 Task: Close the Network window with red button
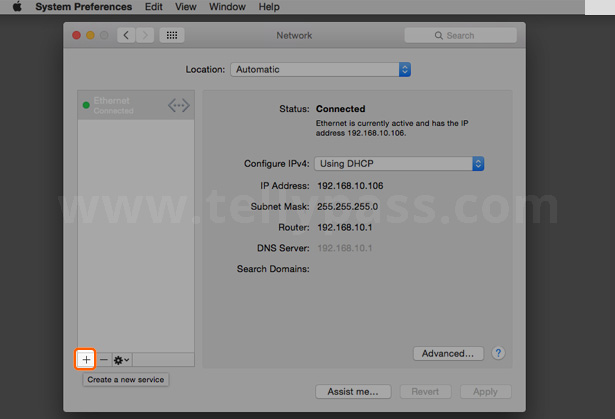coord(76,35)
